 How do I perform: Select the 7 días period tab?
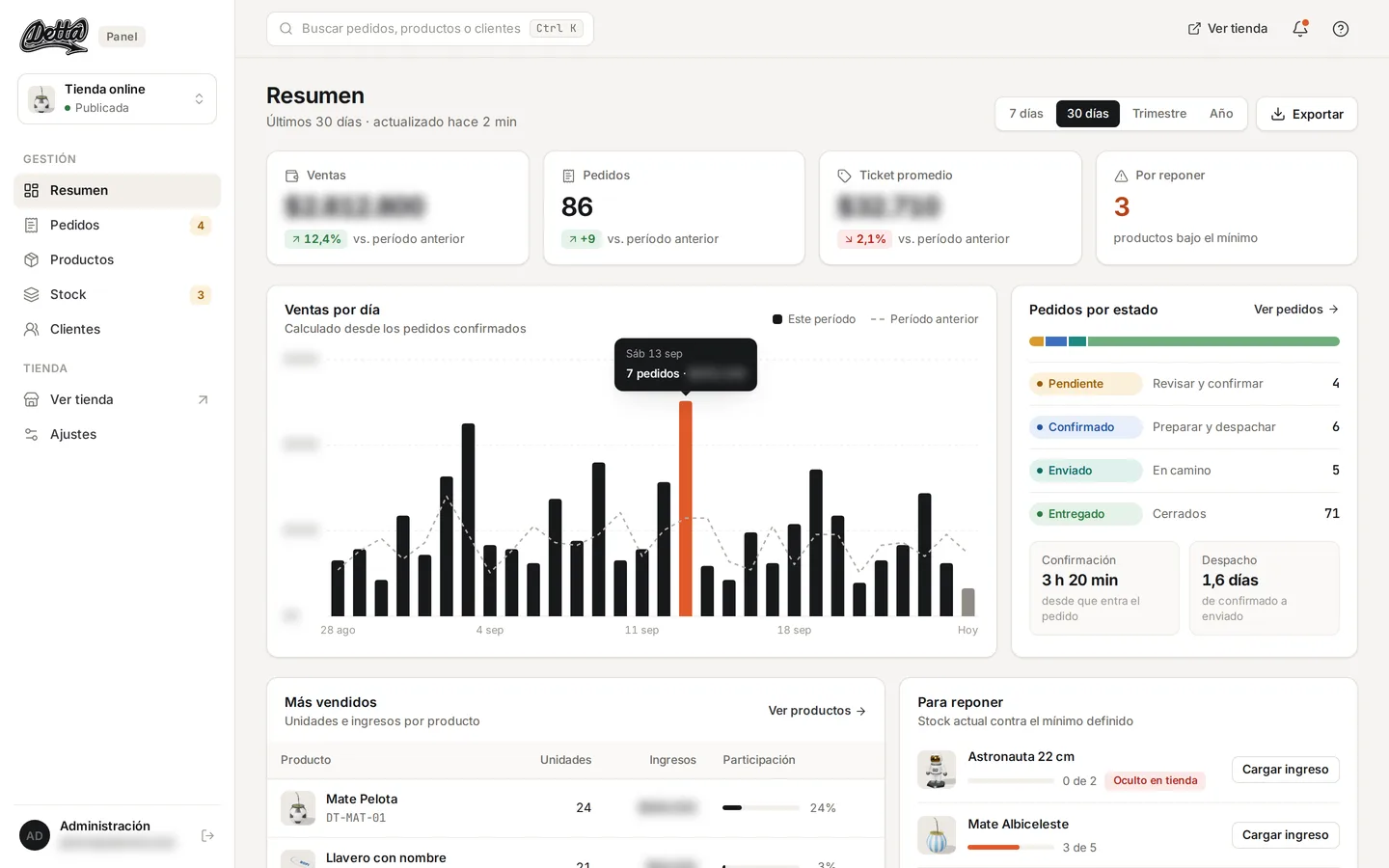click(1026, 114)
